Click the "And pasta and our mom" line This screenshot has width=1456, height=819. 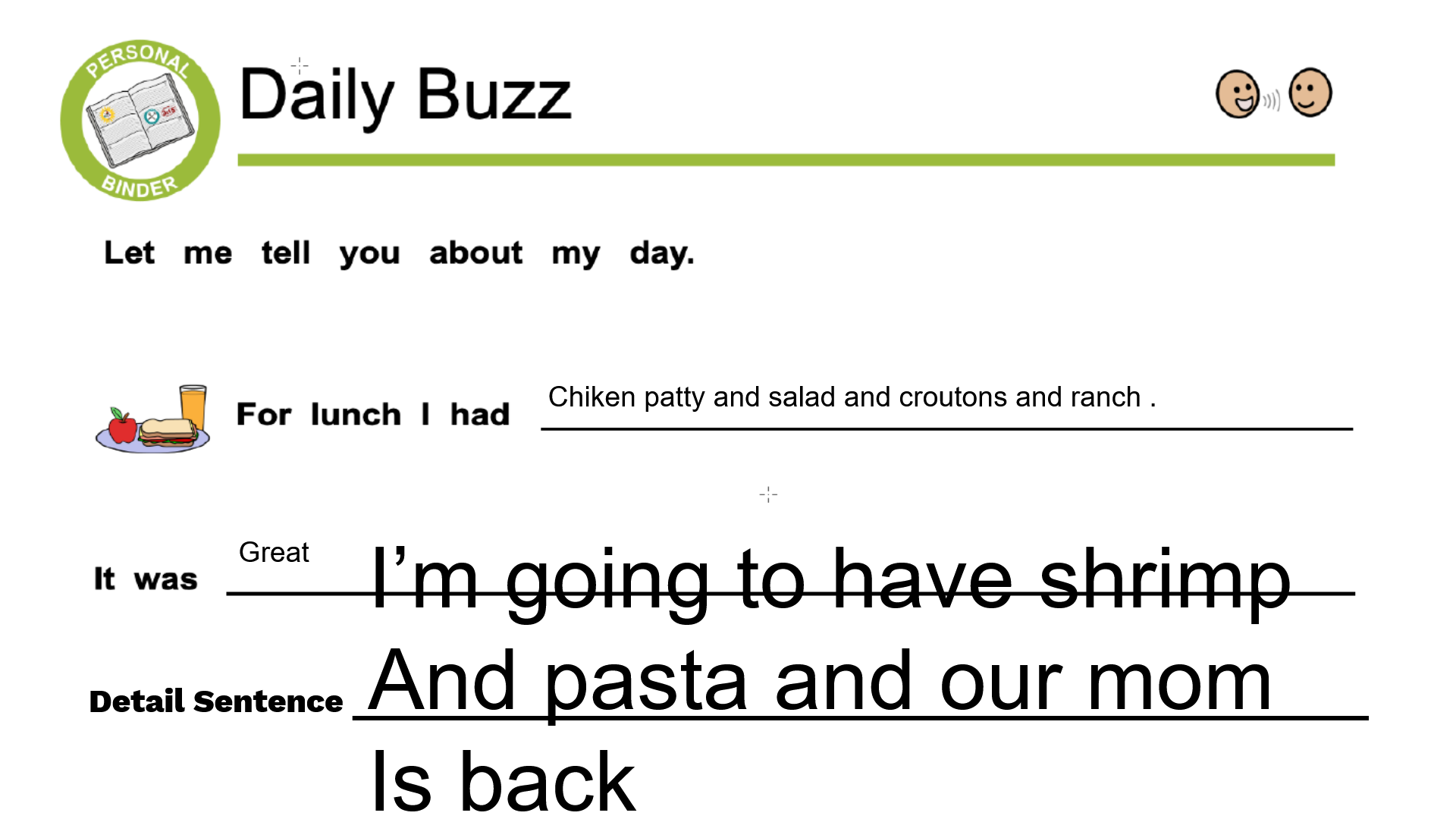coord(820,681)
